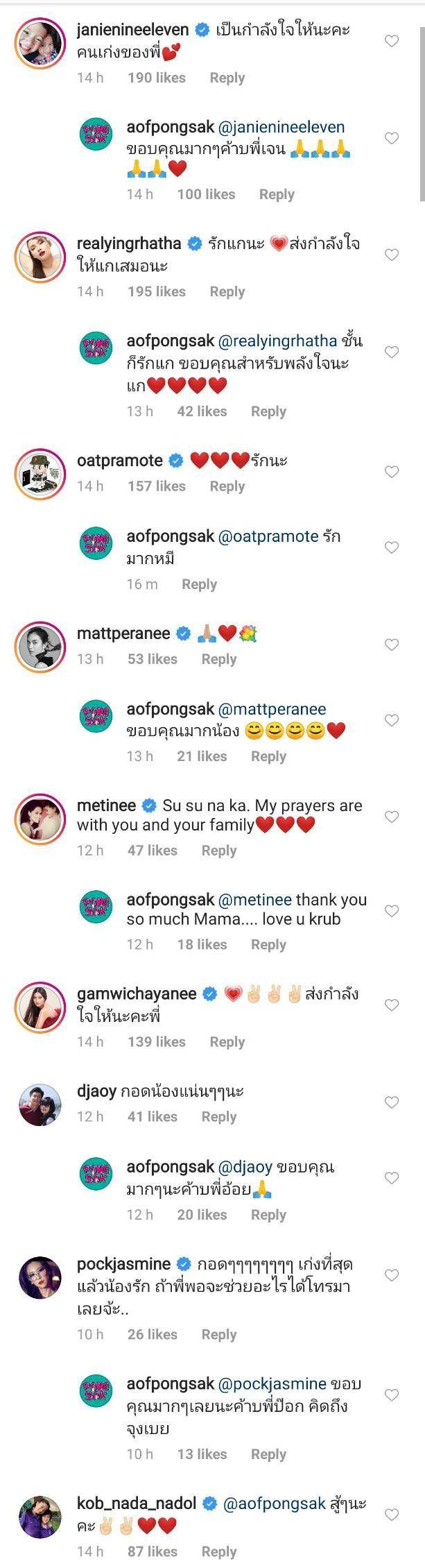Image resolution: width=425 pixels, height=1568 pixels.
Task: View the 195 likes on realyingrhatha's comment
Action: (157, 291)
